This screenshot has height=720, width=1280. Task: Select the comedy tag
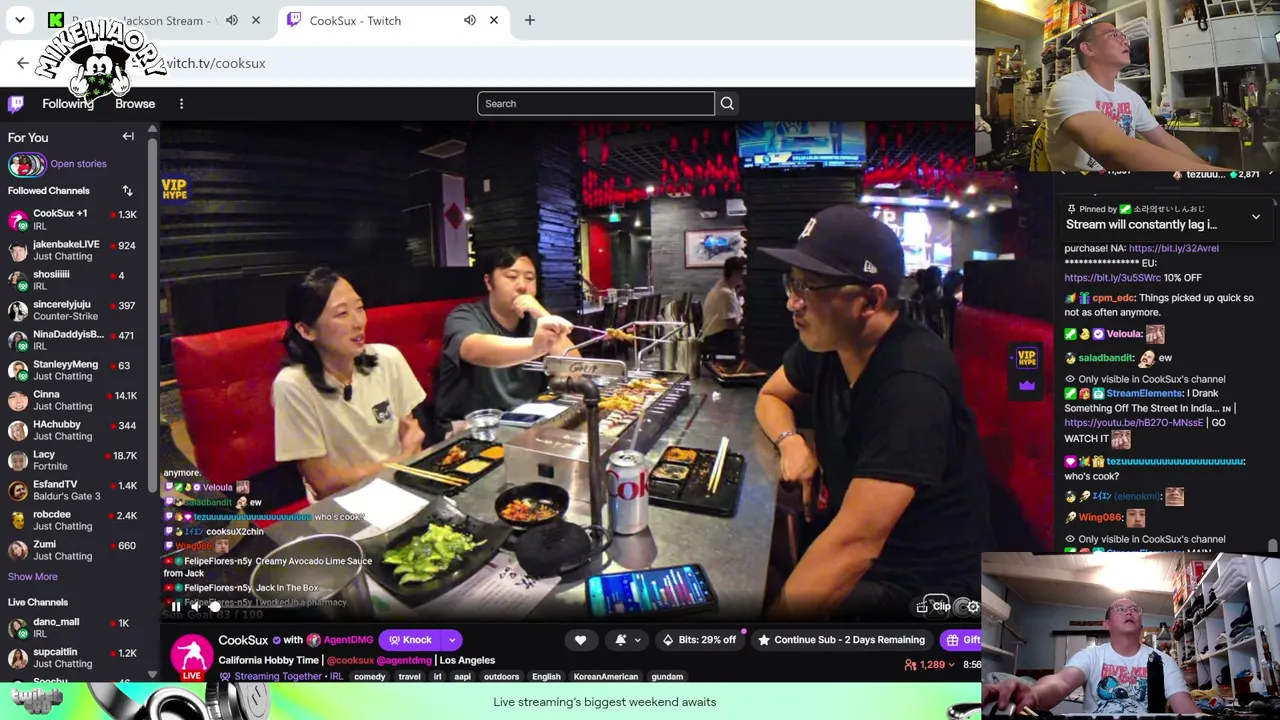(369, 677)
